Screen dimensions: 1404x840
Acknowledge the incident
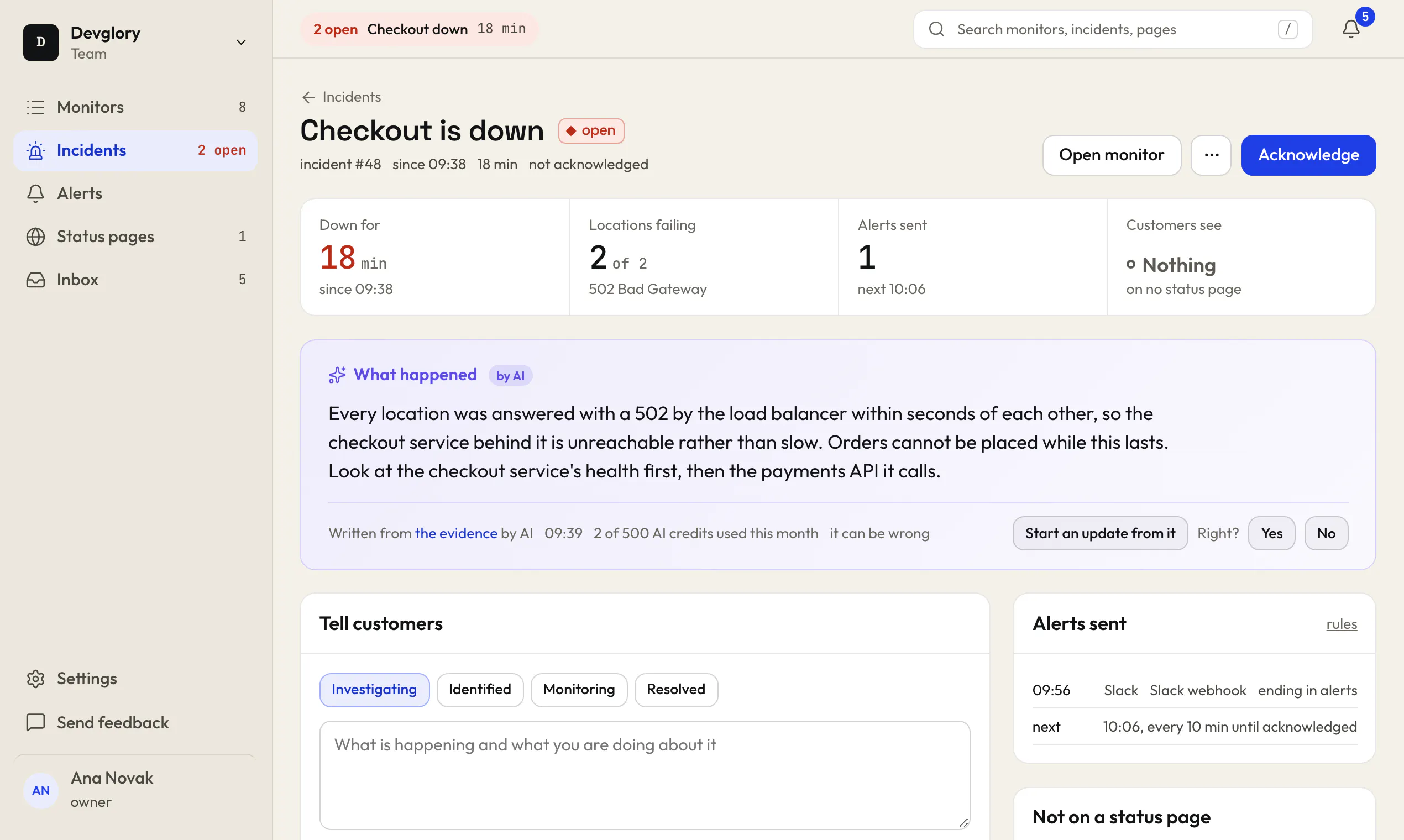tap(1308, 155)
